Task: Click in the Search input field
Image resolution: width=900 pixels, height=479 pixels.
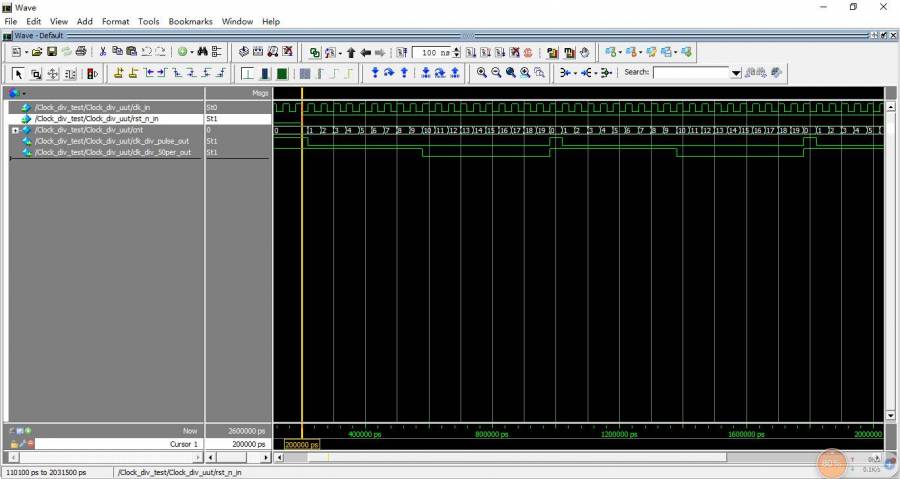Action: (691, 73)
